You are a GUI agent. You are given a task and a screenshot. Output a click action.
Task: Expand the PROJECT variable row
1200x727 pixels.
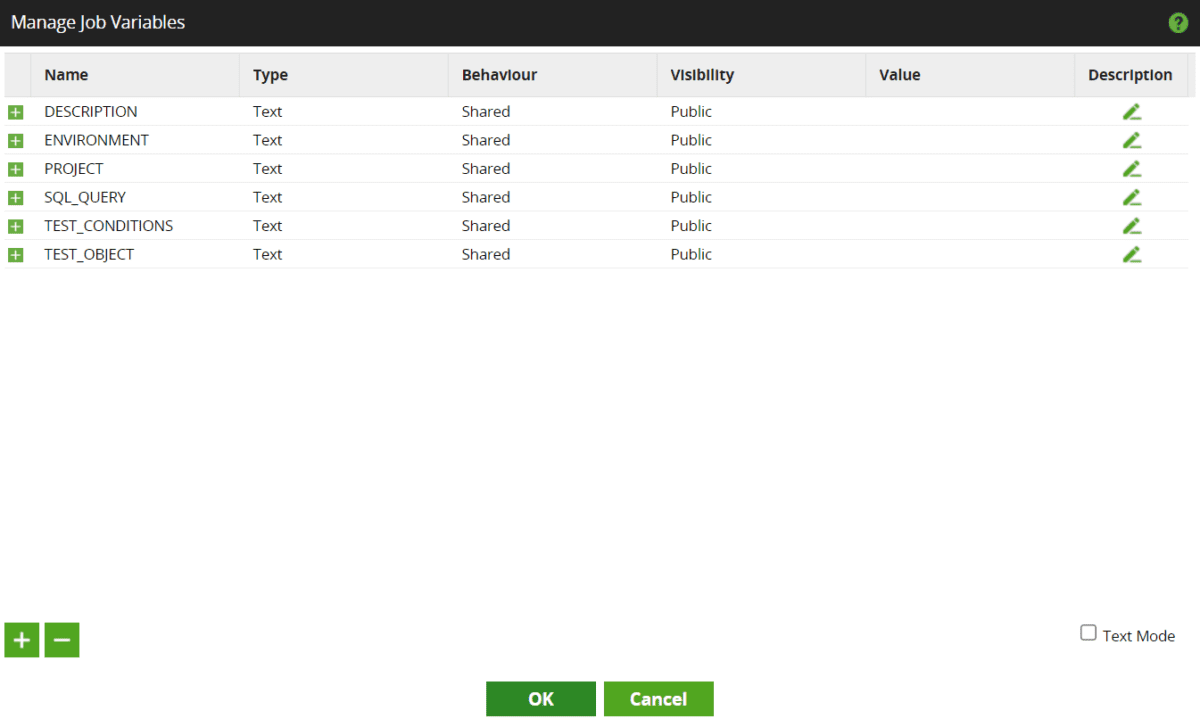(16, 169)
